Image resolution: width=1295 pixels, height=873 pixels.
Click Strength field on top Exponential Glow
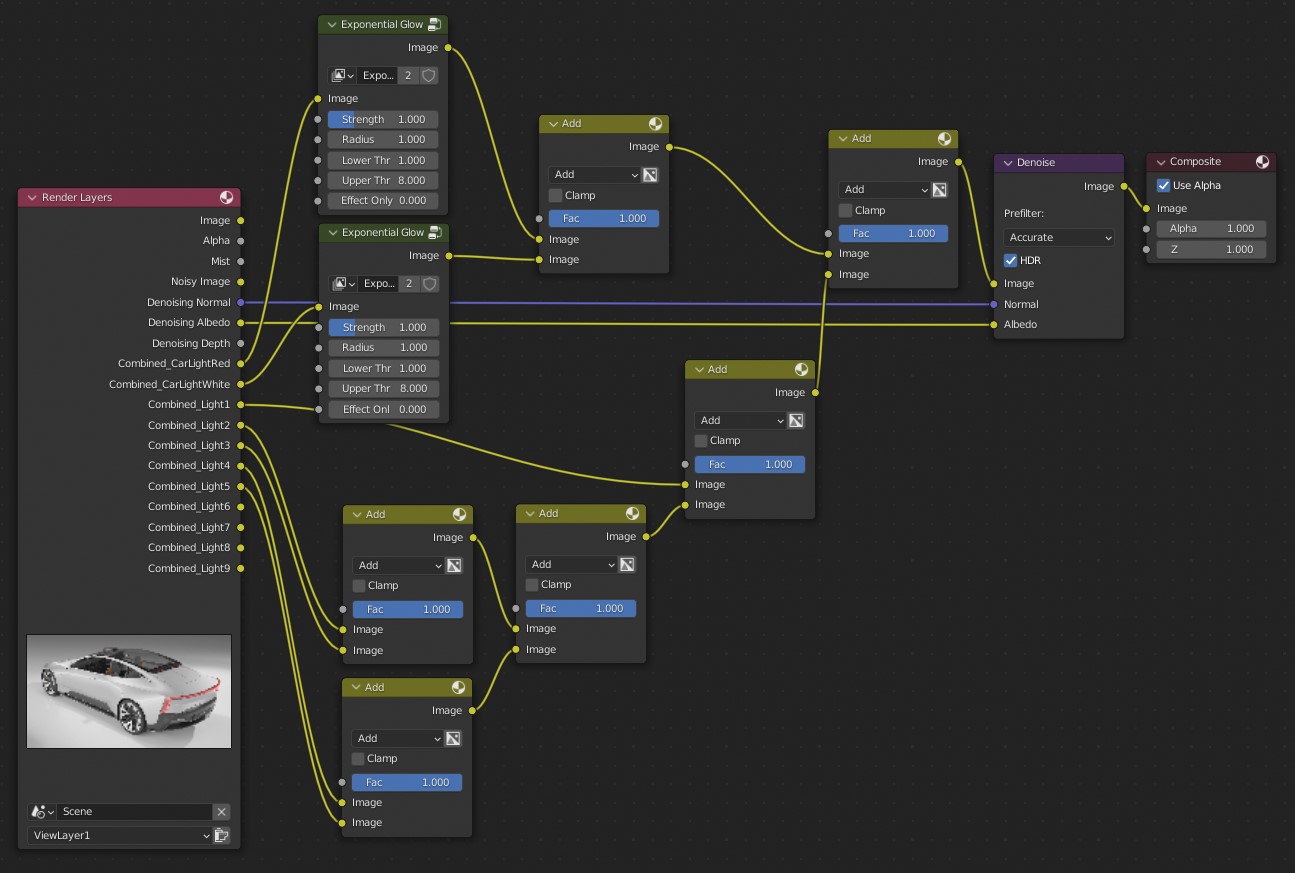pos(383,119)
